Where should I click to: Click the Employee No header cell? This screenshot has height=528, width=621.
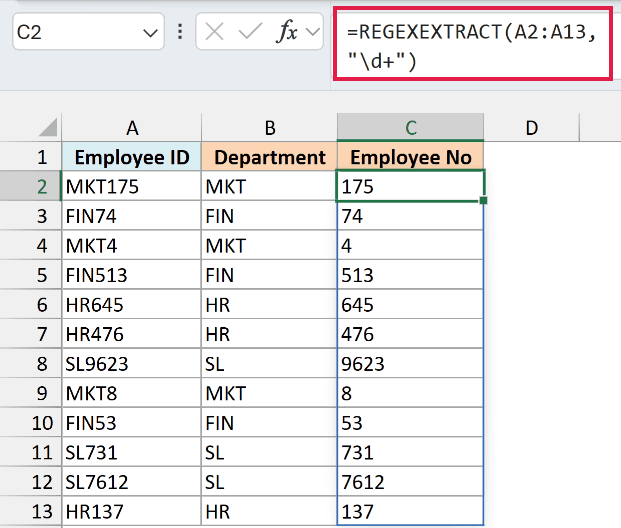410,157
